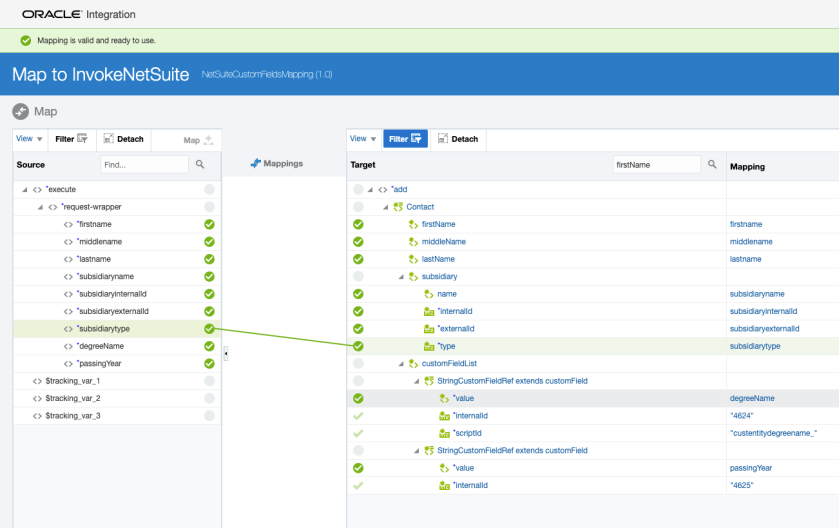
Task: Select the subsidiarytype source element
Action: 104,328
